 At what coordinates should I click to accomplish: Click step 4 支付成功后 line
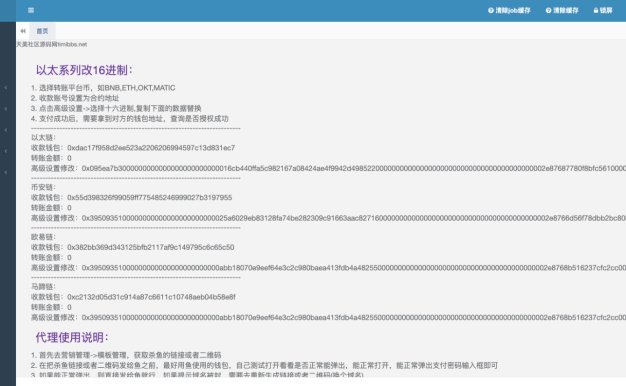click(130, 119)
